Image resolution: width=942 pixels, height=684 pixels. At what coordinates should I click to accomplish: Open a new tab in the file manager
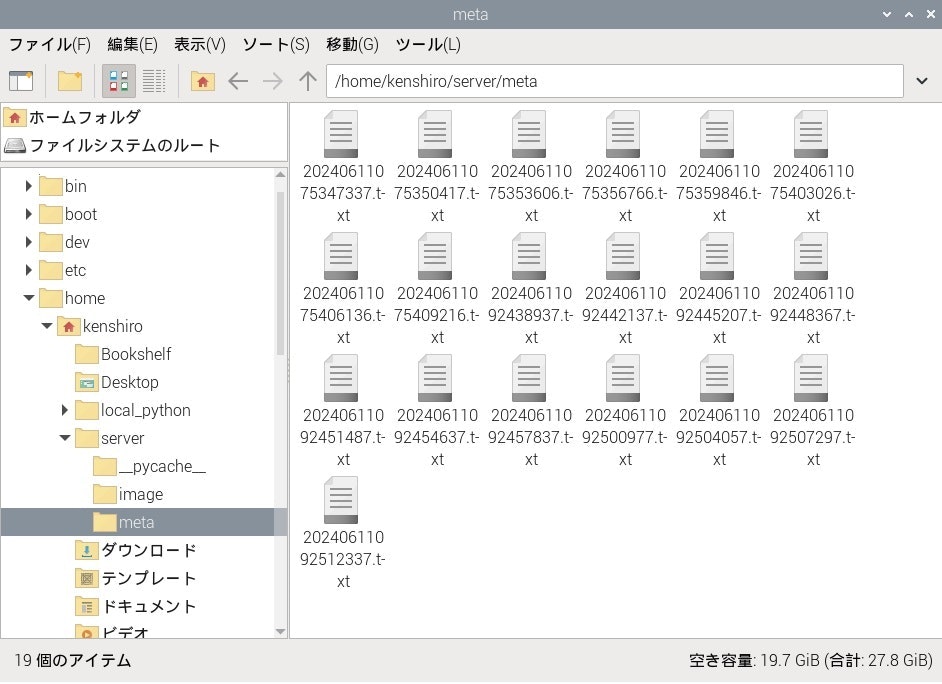[22, 81]
